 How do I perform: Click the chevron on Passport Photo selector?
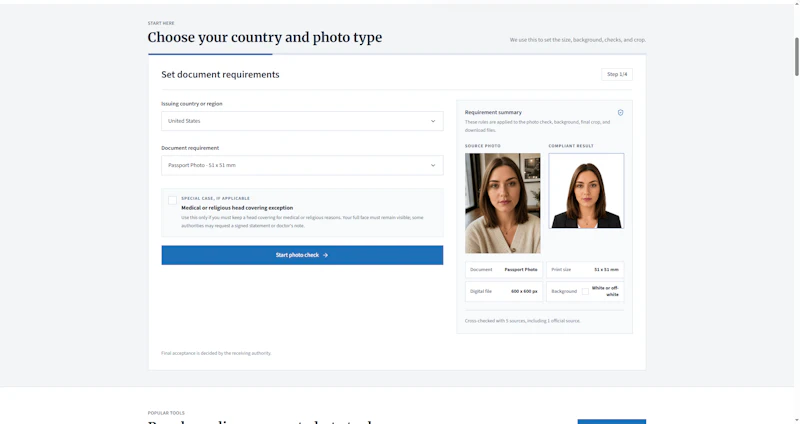(x=433, y=165)
